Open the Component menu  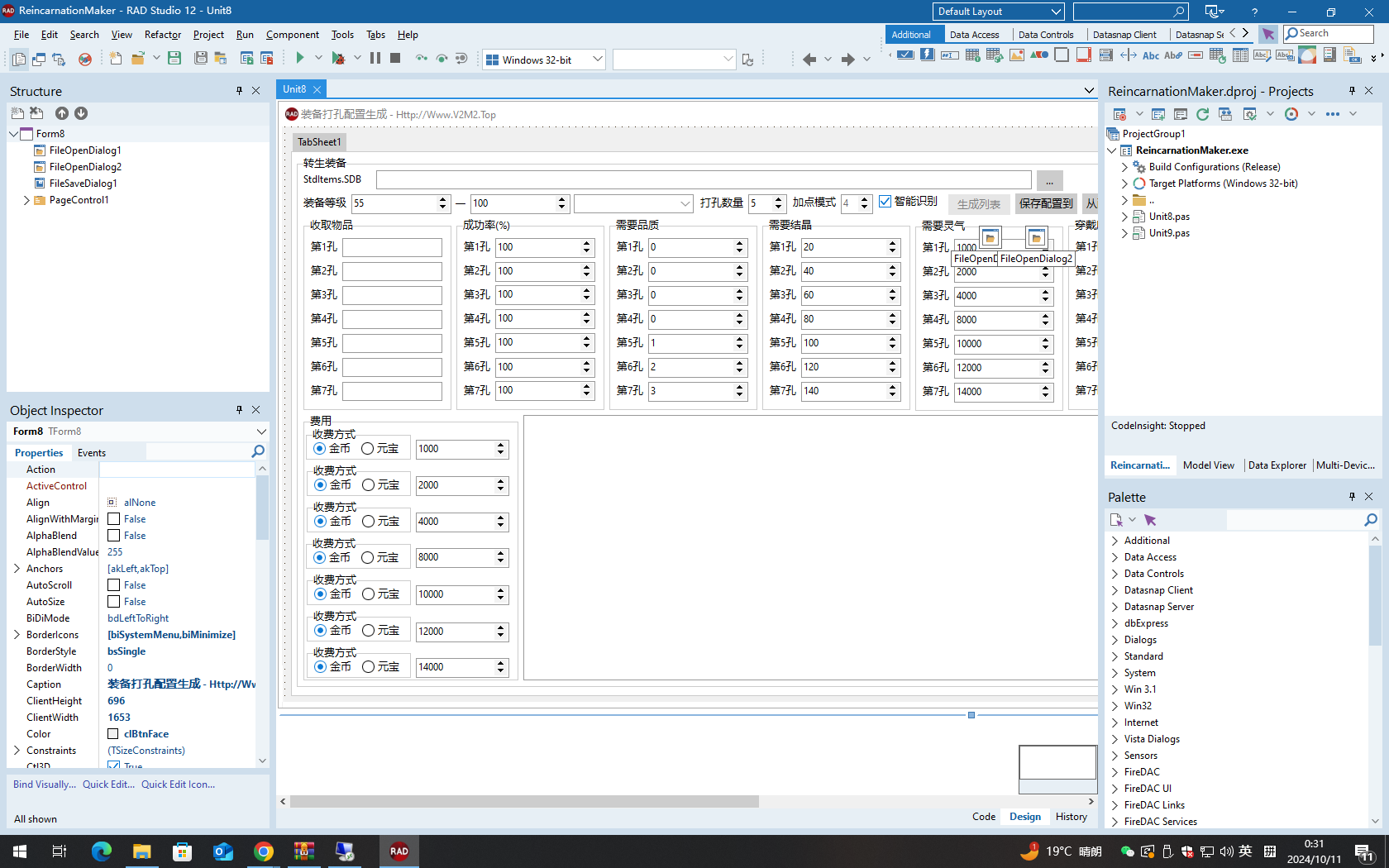[x=293, y=35]
